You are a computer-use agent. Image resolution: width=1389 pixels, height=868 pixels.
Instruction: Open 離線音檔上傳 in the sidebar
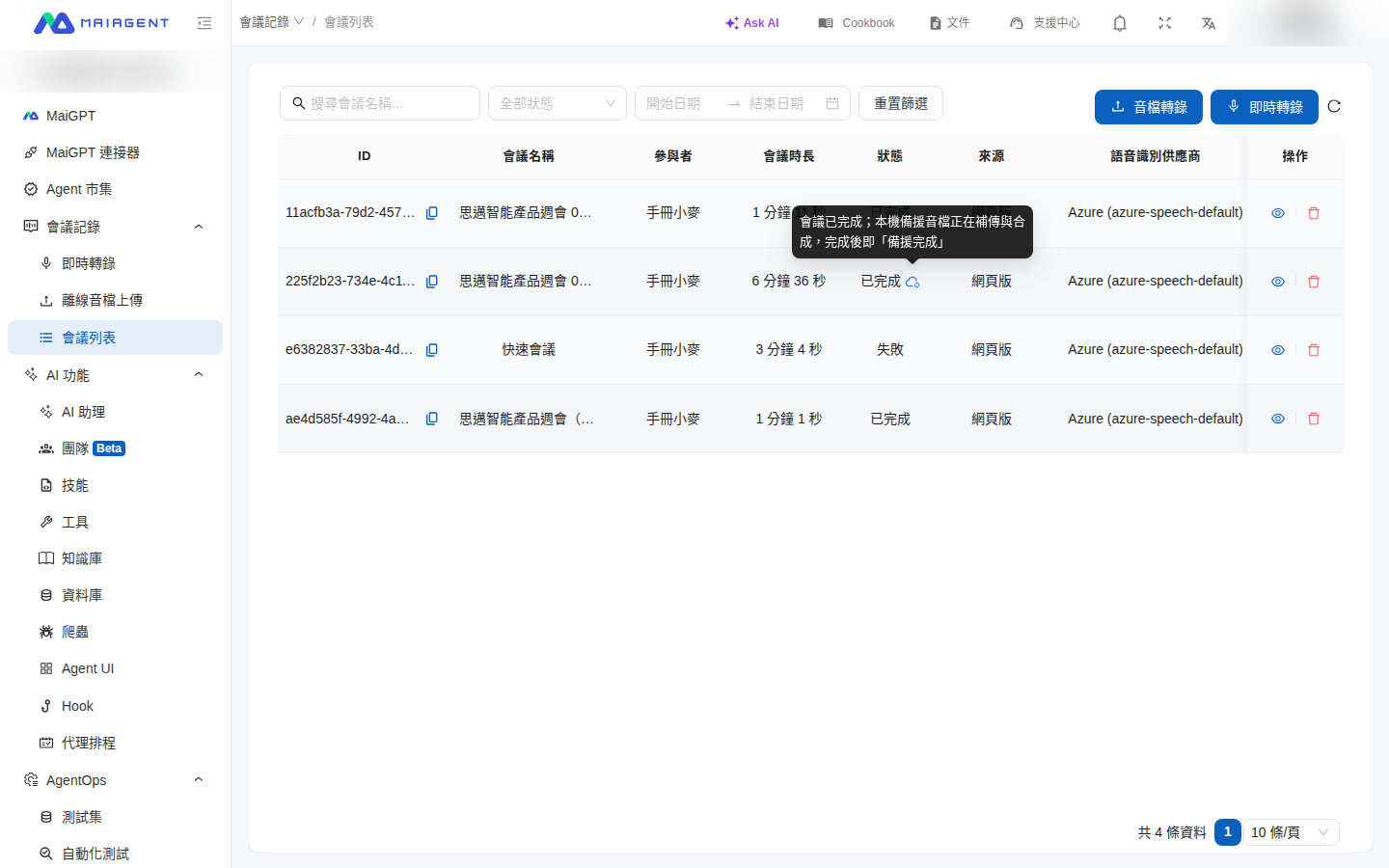[x=115, y=300]
